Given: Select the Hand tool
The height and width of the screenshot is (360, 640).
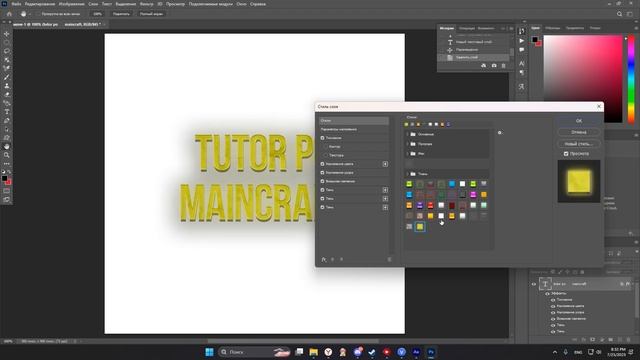Looking at the screenshot, I should tap(7, 146).
